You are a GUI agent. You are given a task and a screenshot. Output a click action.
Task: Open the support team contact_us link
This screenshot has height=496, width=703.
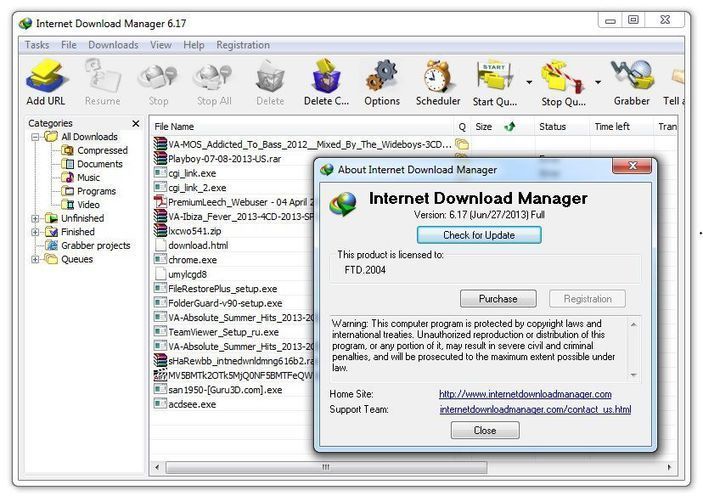click(535, 409)
